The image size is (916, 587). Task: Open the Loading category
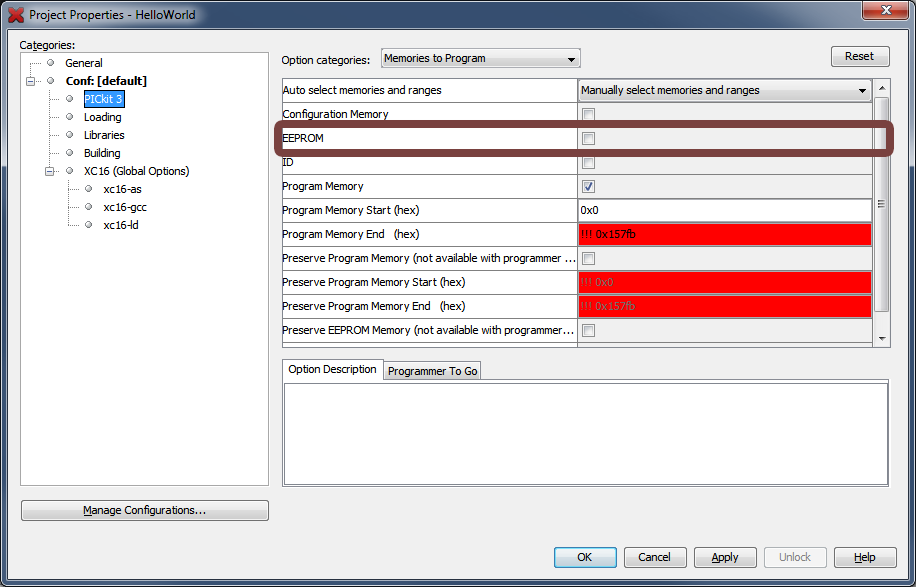[102, 117]
